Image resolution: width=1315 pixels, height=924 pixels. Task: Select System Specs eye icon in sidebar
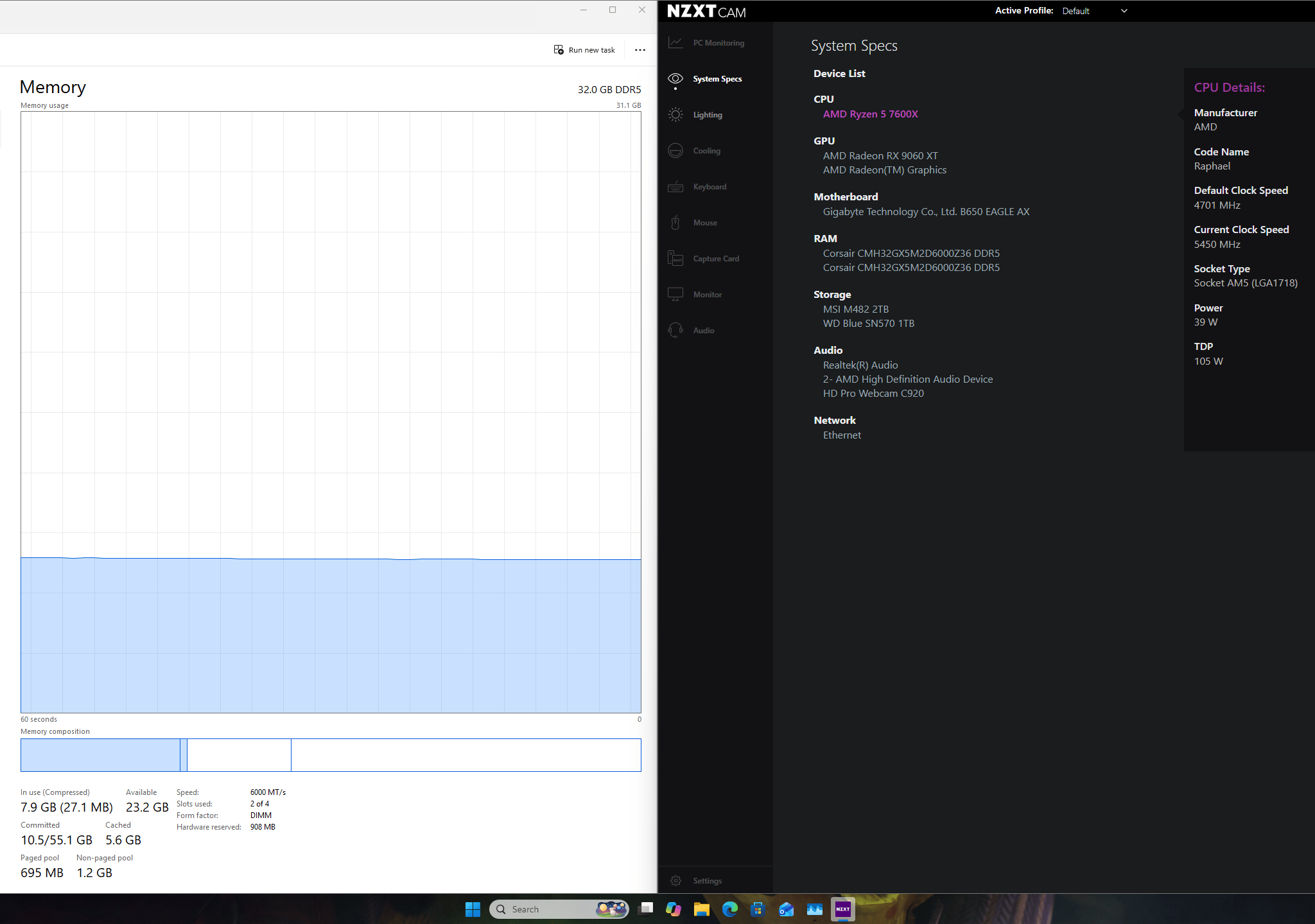[675, 79]
